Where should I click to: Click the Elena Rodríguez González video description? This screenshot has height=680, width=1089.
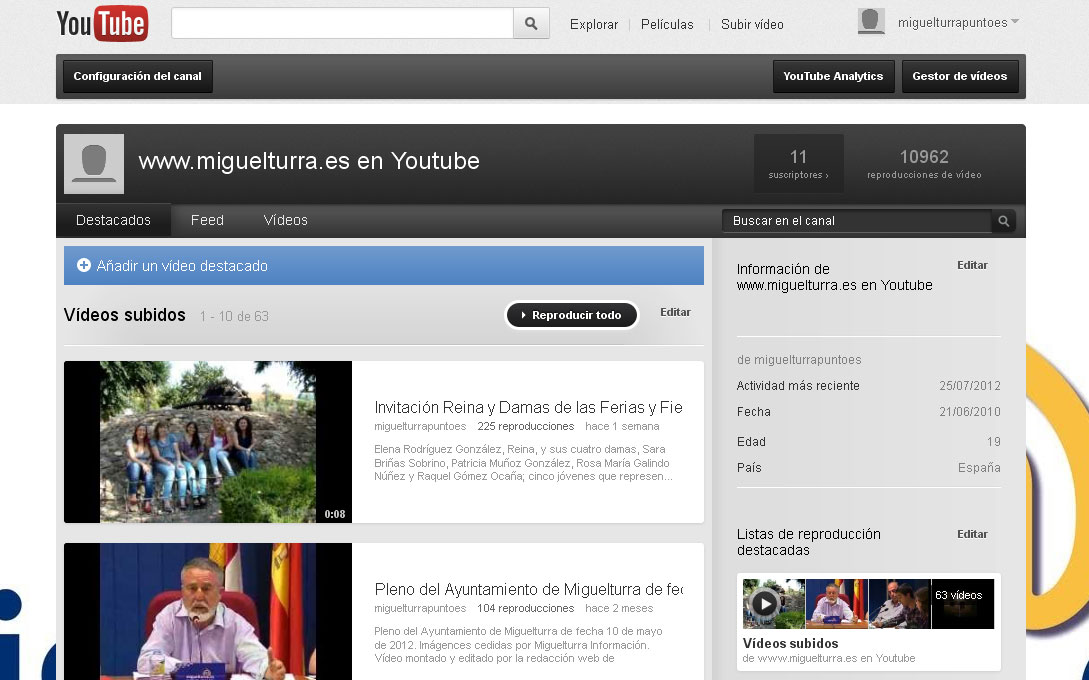click(523, 463)
